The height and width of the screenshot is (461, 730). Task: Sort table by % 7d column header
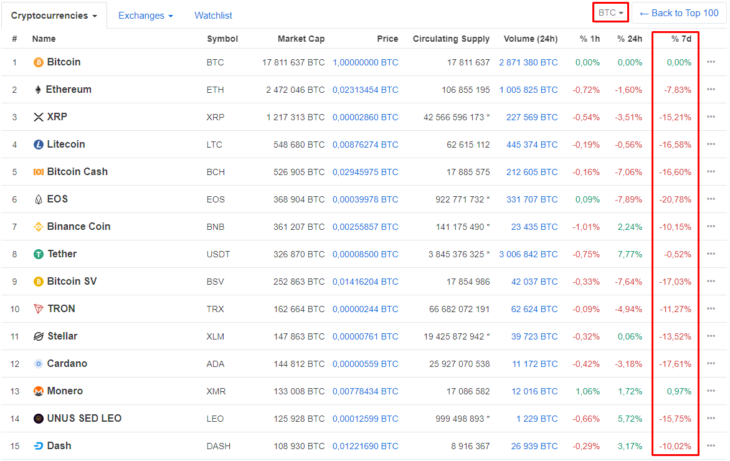click(x=681, y=39)
